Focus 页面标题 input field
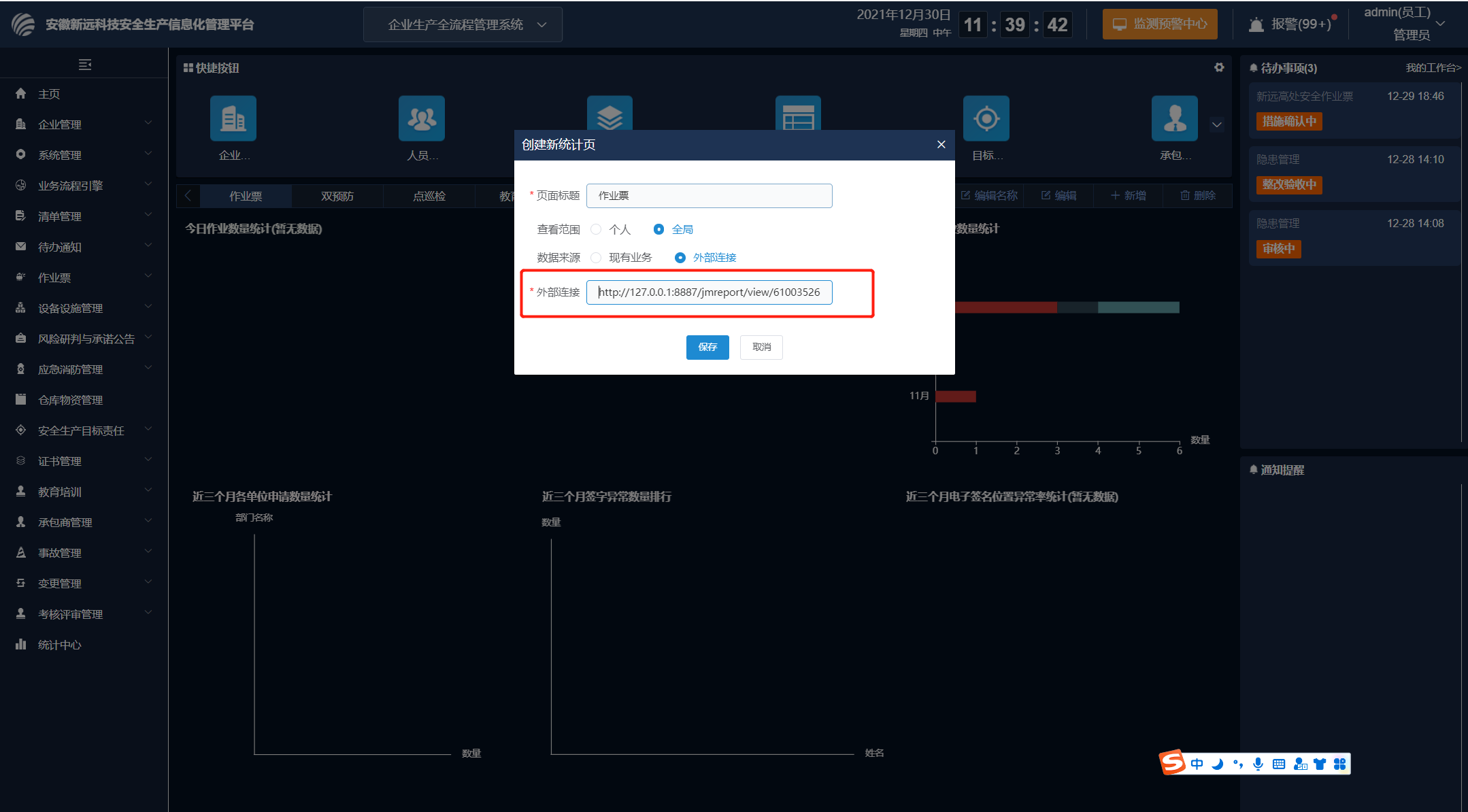Screen dimensions: 1468x812 (709, 196)
